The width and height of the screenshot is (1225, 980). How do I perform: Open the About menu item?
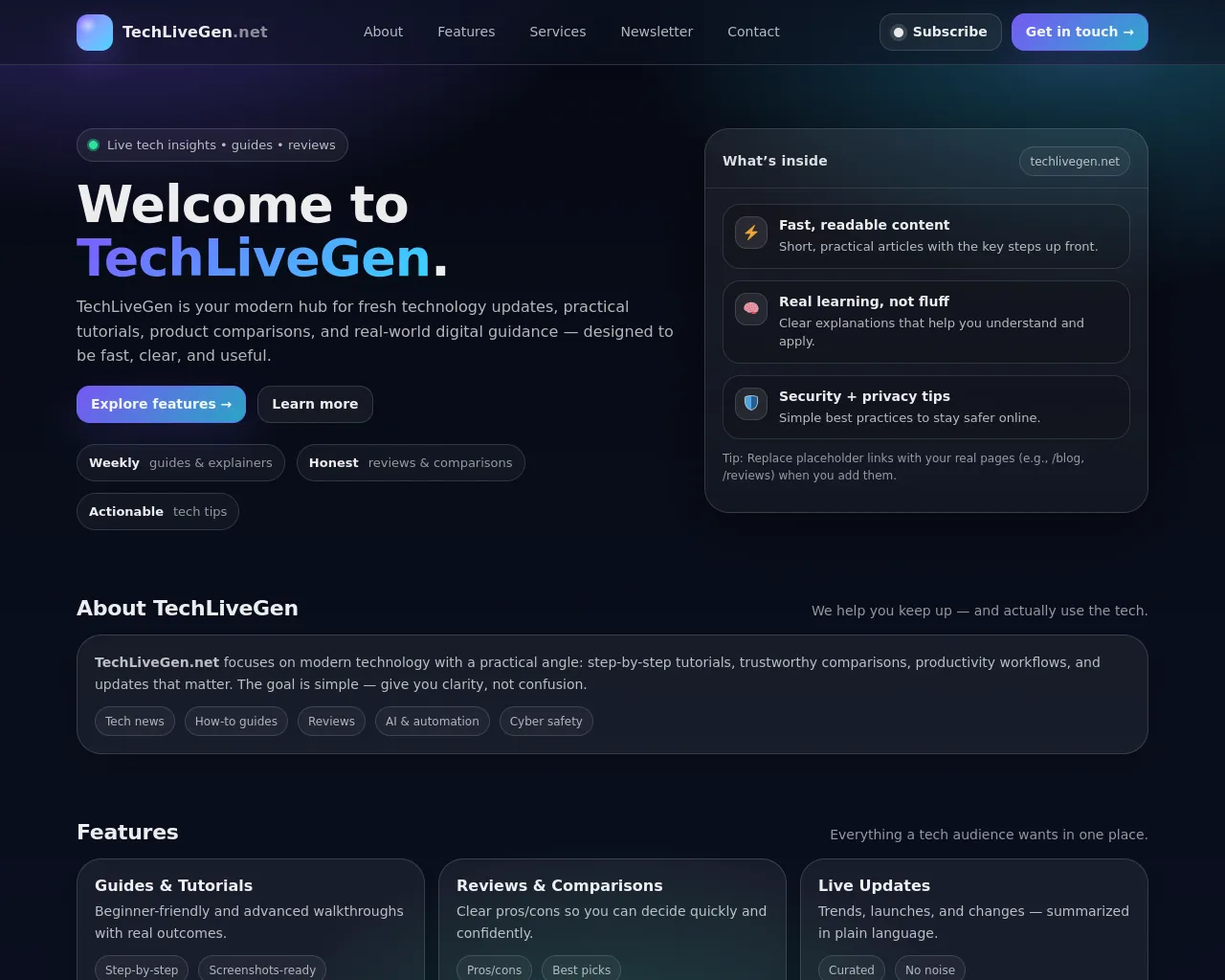[x=383, y=32]
